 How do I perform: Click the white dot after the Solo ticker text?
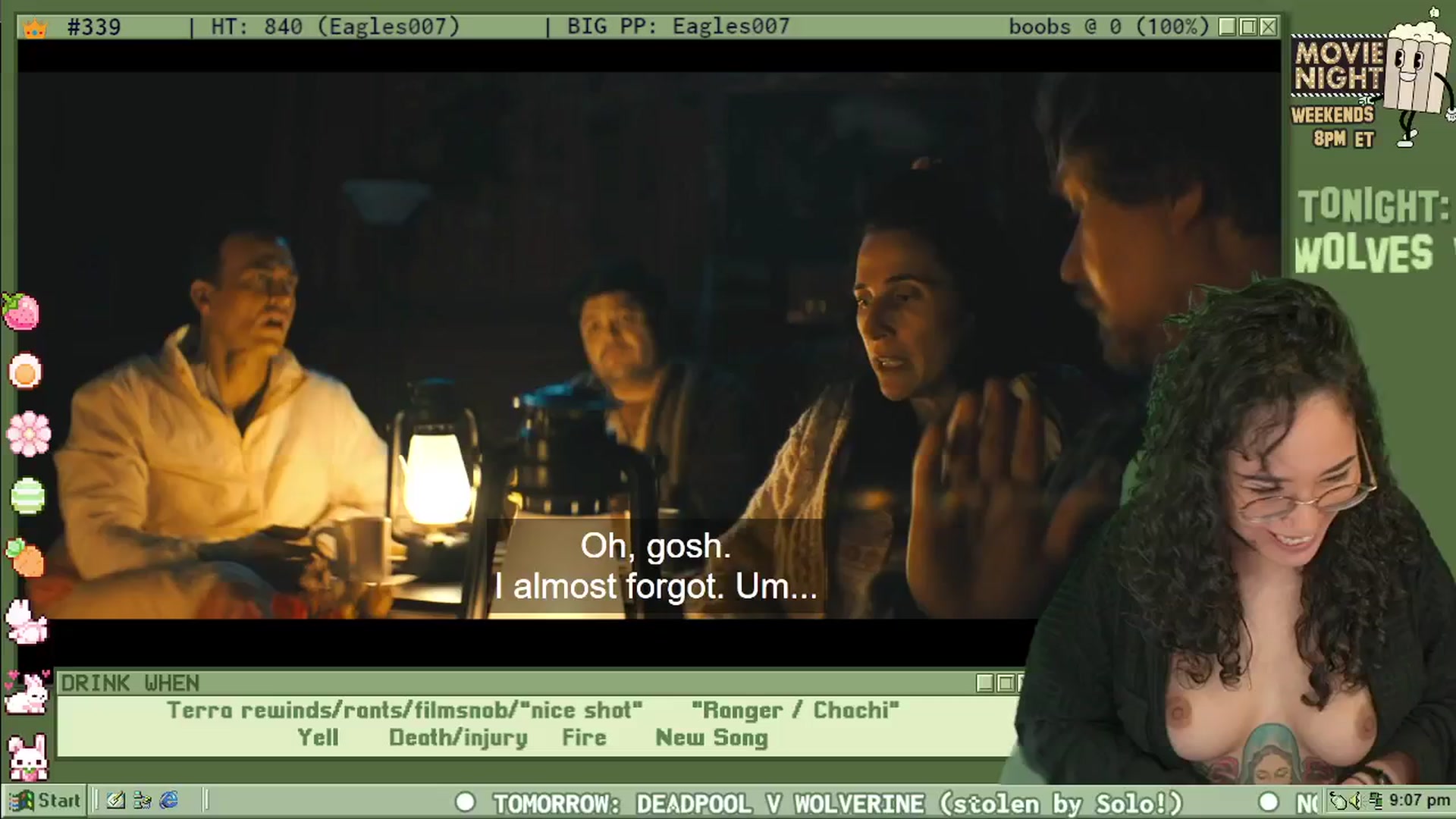[1268, 802]
